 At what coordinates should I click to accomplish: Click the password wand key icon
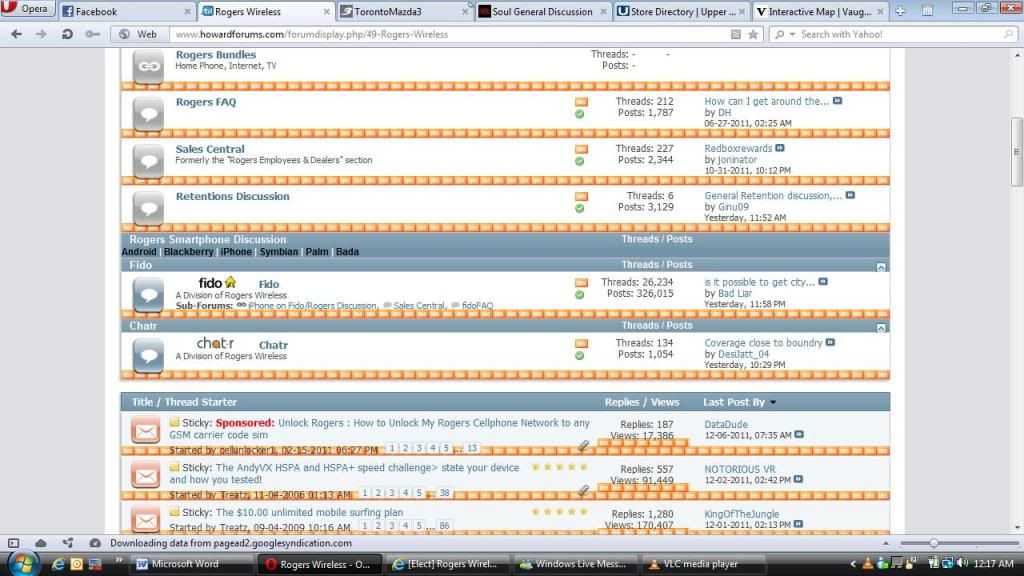(92, 34)
